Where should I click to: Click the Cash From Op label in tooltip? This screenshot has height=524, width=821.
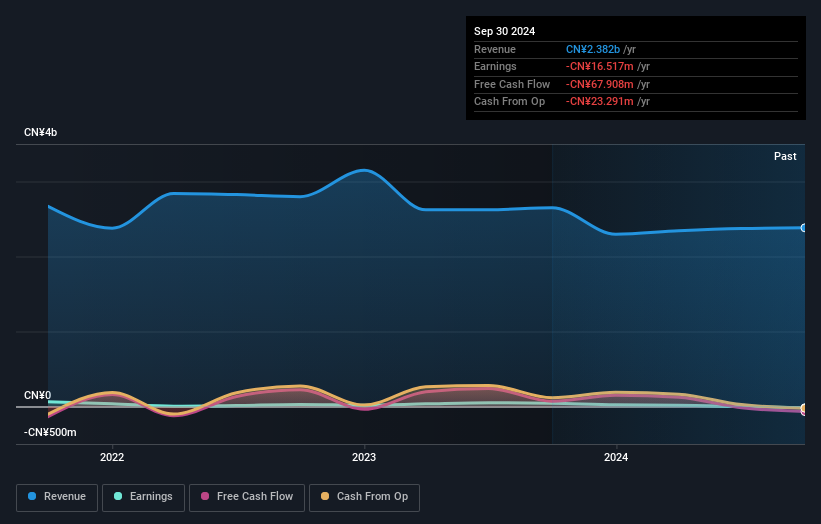click(509, 102)
